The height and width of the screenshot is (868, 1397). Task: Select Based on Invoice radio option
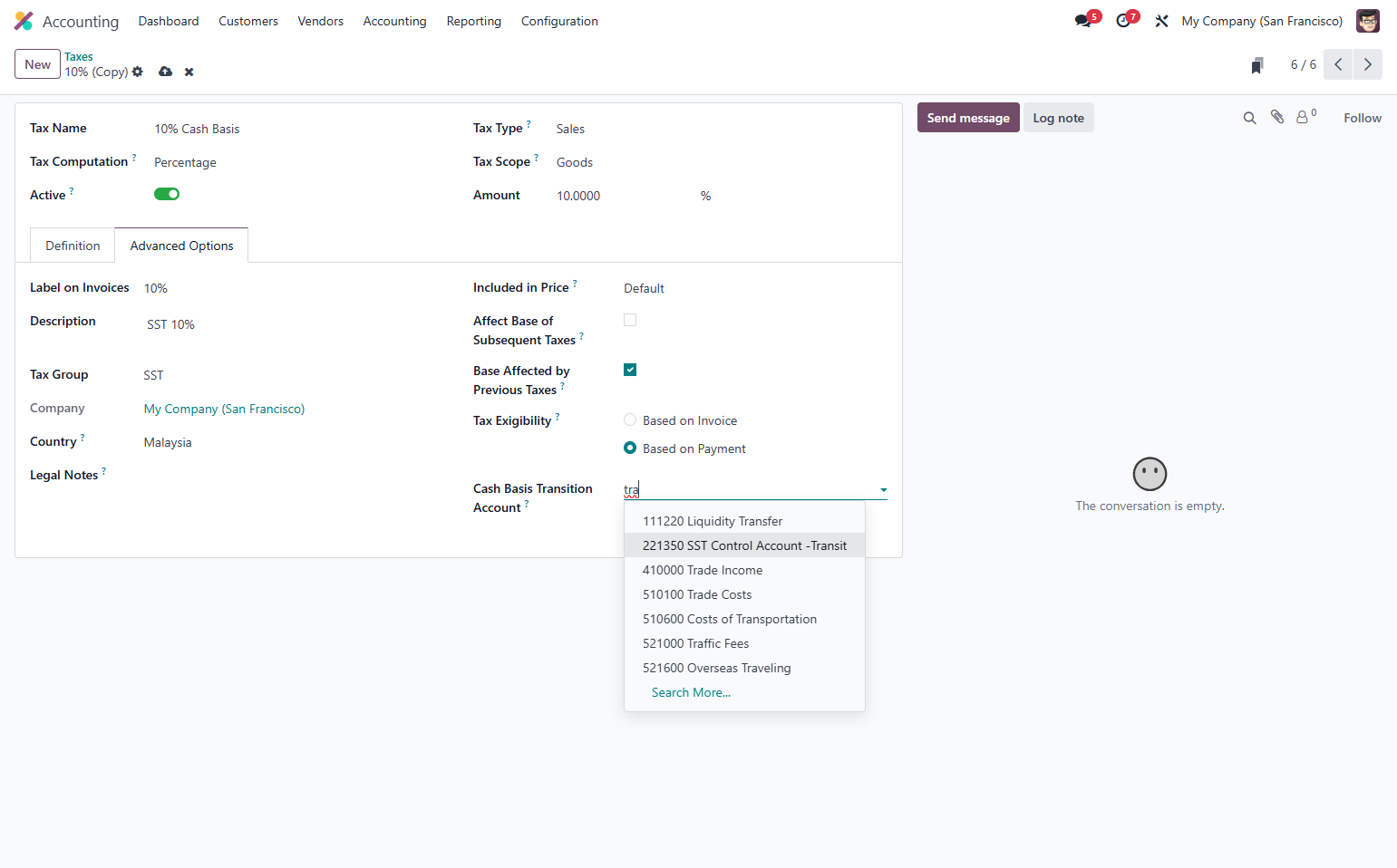pos(630,420)
